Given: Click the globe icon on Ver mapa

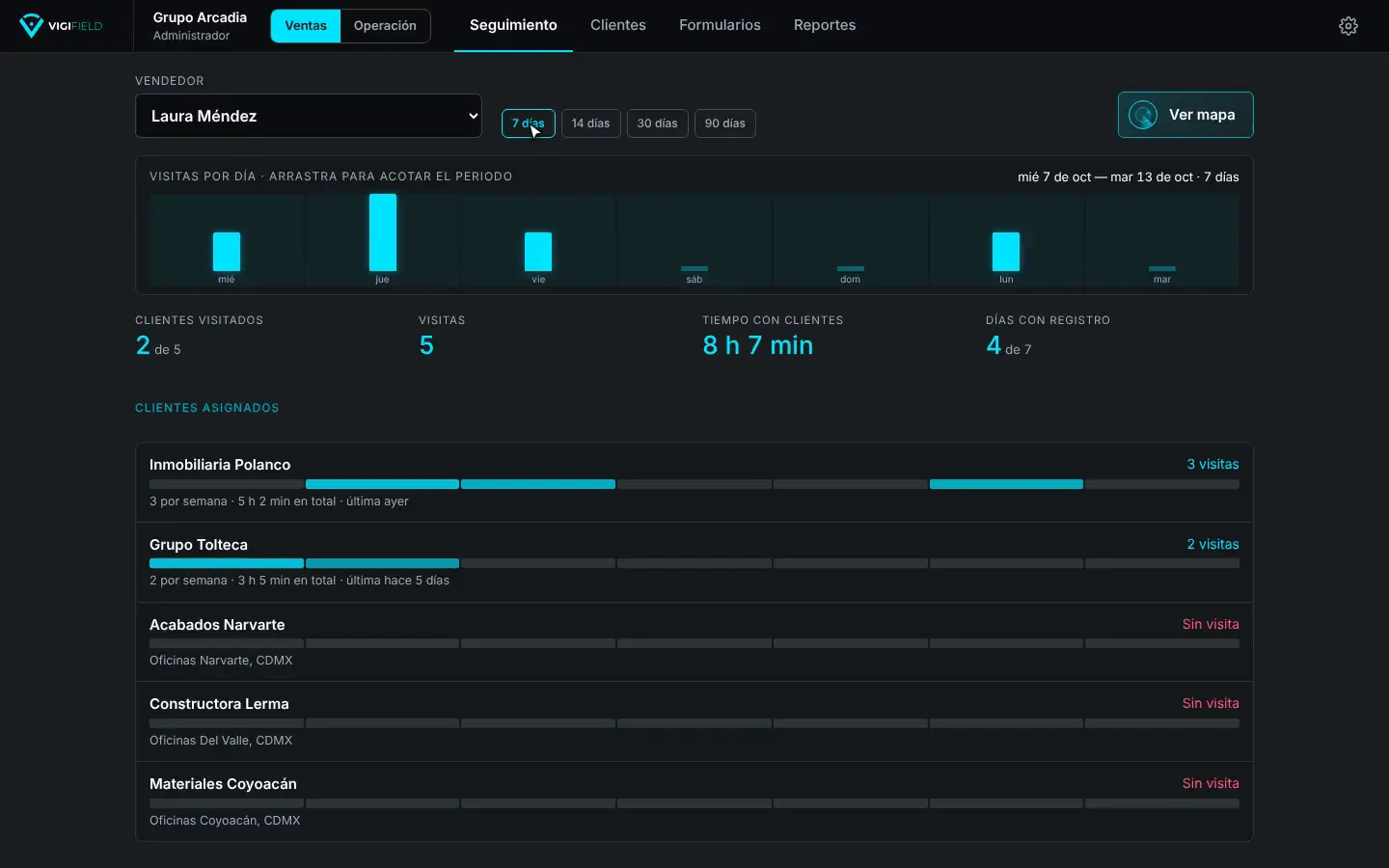Looking at the screenshot, I should [x=1143, y=115].
